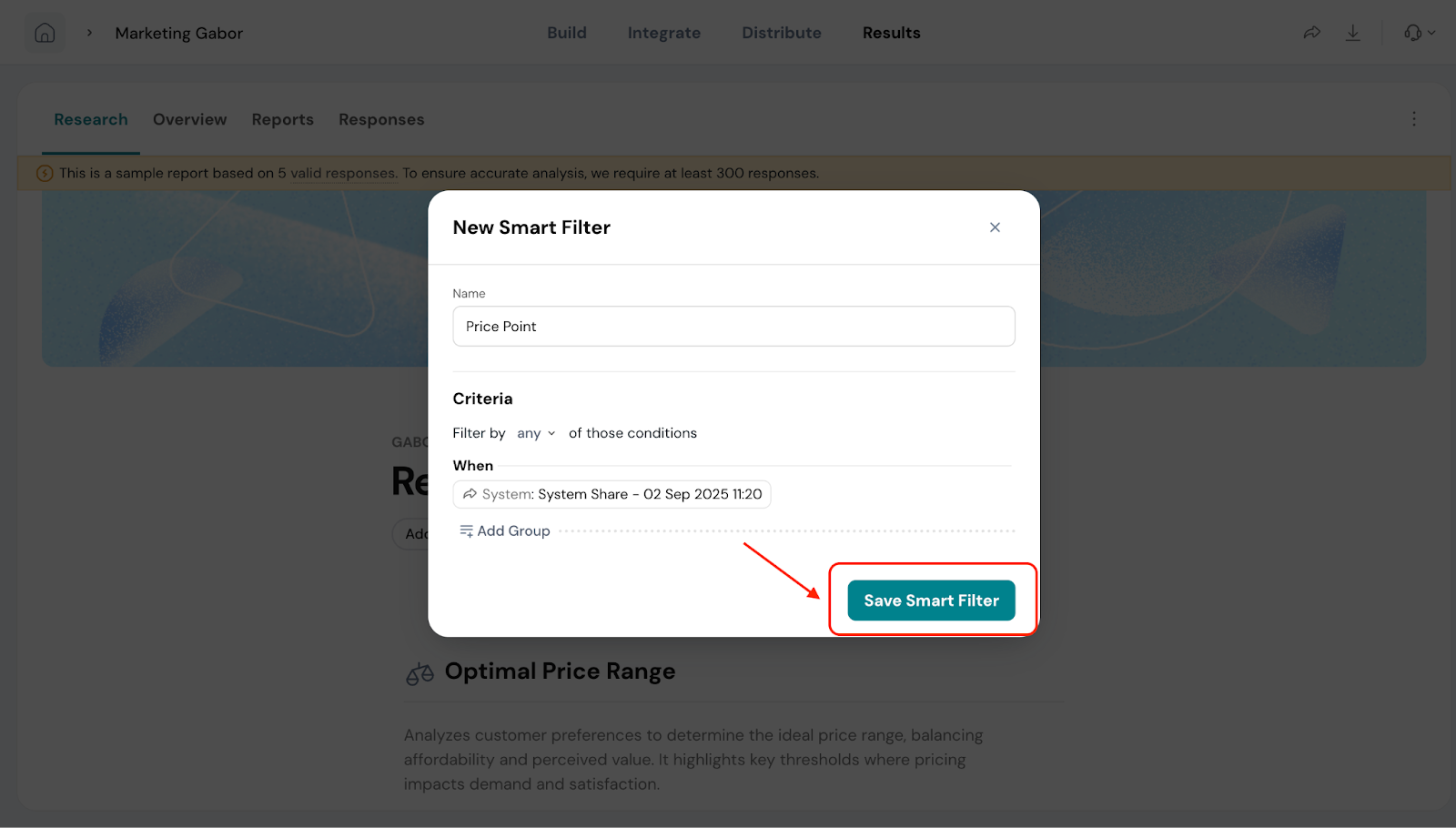Click the Optimal Price Range scale icon
1456x828 pixels.
pyautogui.click(x=420, y=673)
